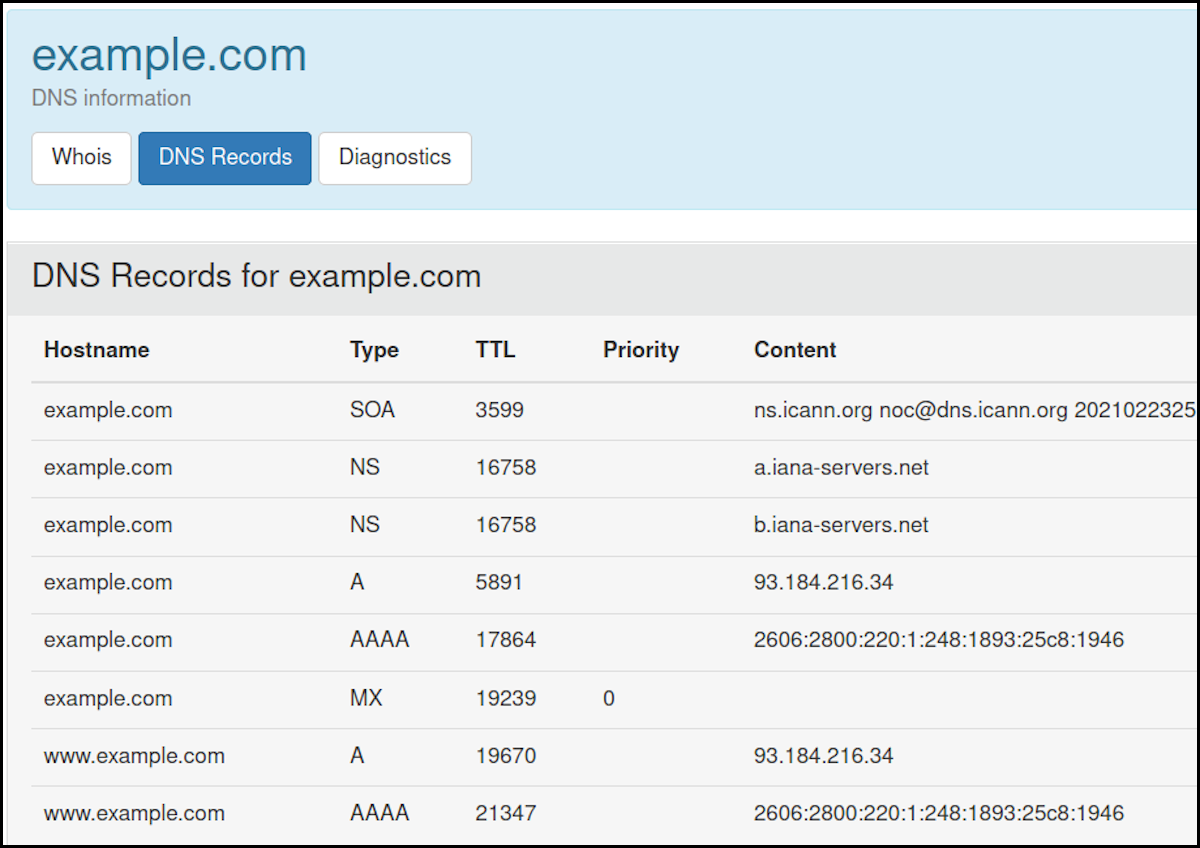
Task: Select 93.184.216.34 in the TTL 19670 row
Action: click(x=824, y=756)
